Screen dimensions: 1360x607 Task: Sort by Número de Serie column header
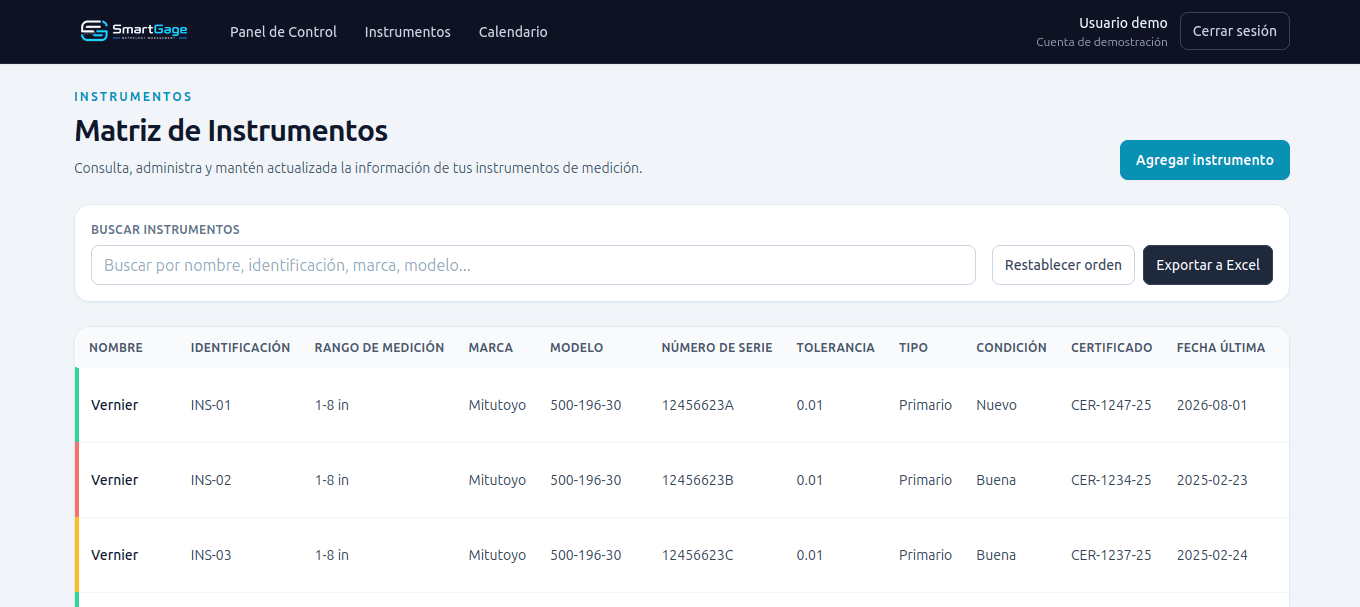pos(716,348)
